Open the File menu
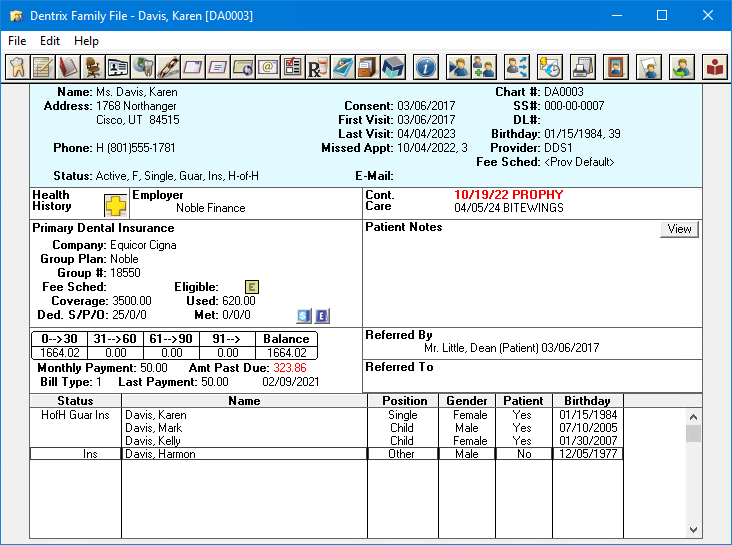 [17, 41]
